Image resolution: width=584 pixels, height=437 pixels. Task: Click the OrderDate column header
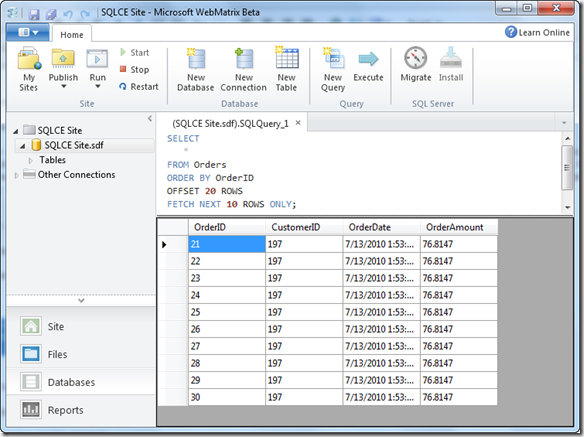point(381,227)
